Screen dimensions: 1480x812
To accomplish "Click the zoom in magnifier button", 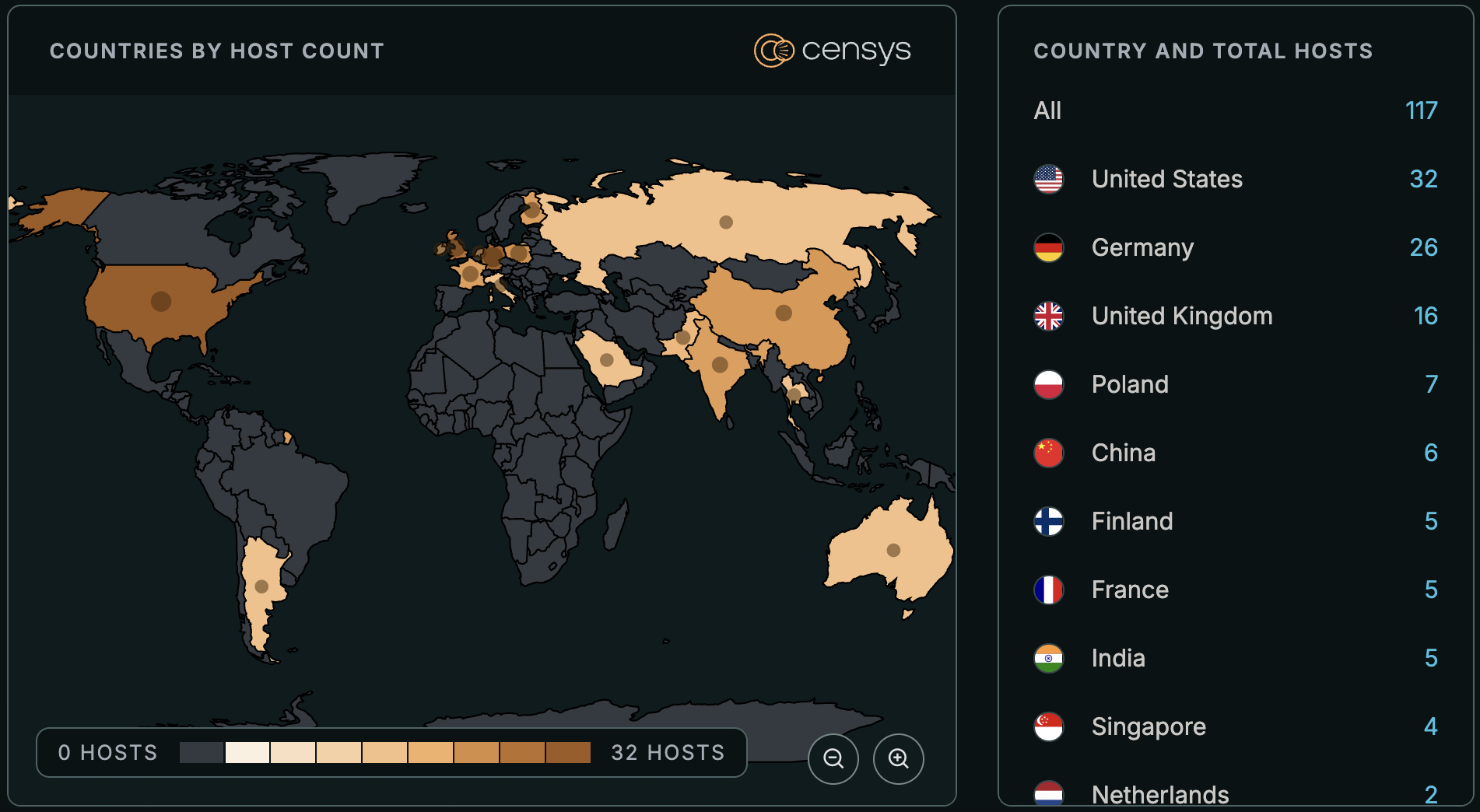I will click(899, 758).
